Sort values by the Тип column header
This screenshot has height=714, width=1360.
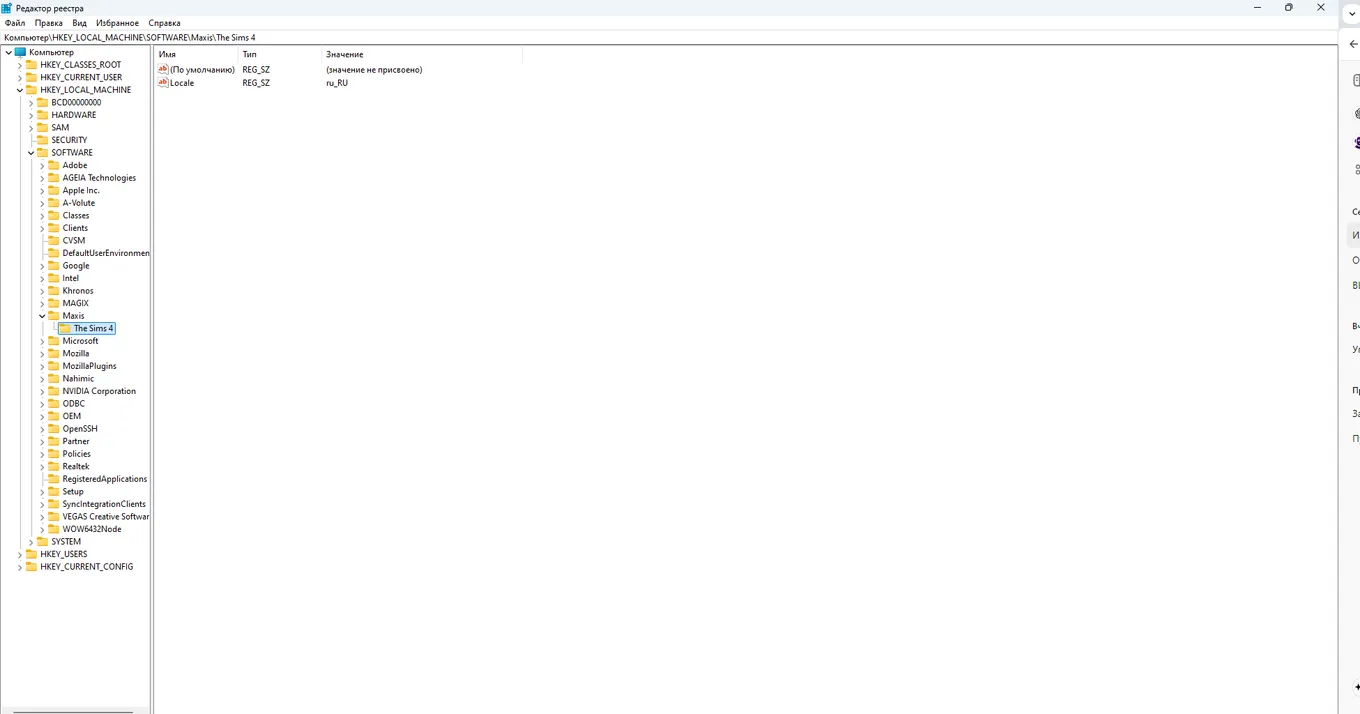(280, 54)
